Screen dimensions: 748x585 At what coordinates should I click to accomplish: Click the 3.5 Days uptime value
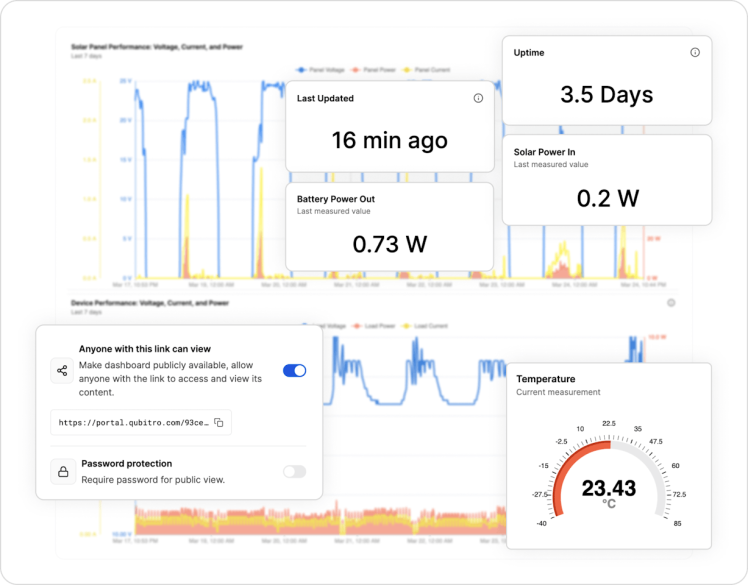606,94
